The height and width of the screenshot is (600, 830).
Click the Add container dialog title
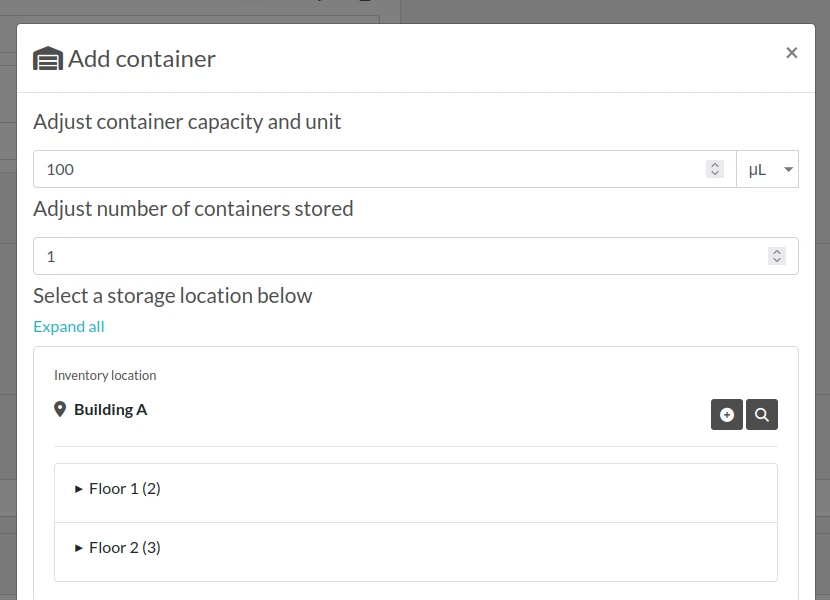pos(142,59)
